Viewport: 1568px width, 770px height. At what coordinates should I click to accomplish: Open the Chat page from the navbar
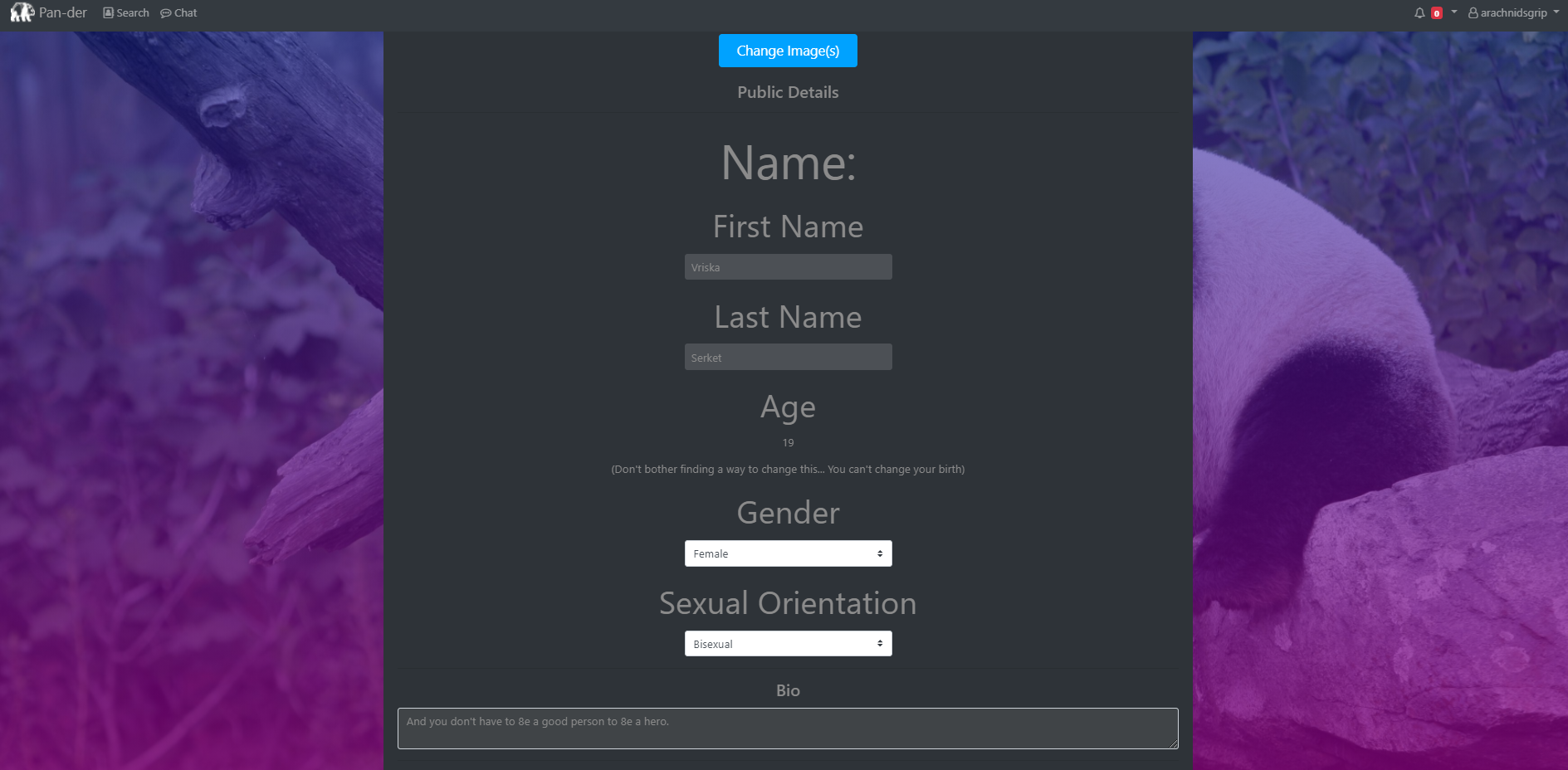(184, 12)
